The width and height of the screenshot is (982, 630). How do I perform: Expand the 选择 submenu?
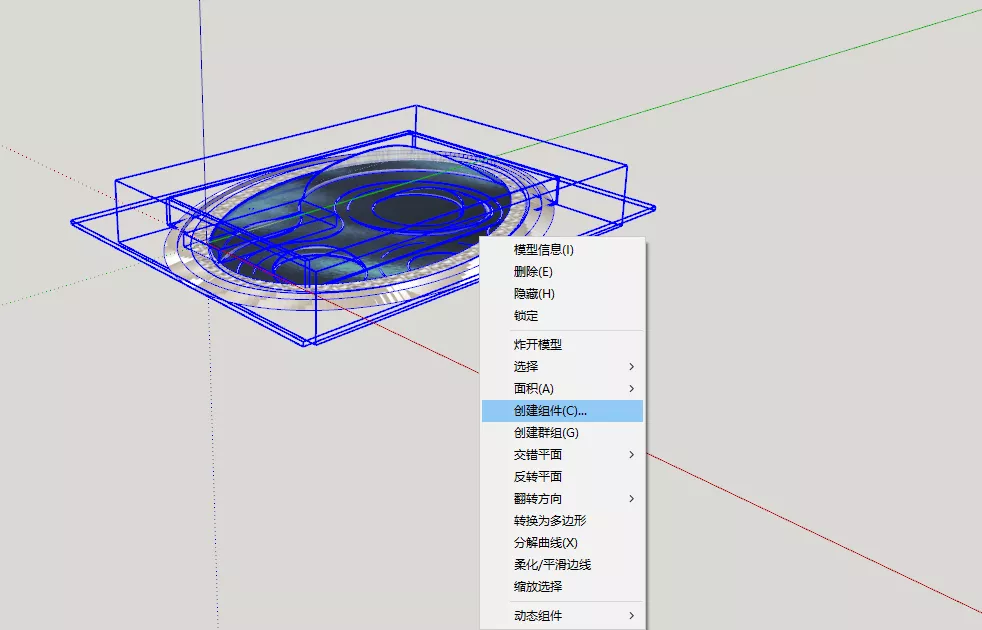(x=526, y=366)
